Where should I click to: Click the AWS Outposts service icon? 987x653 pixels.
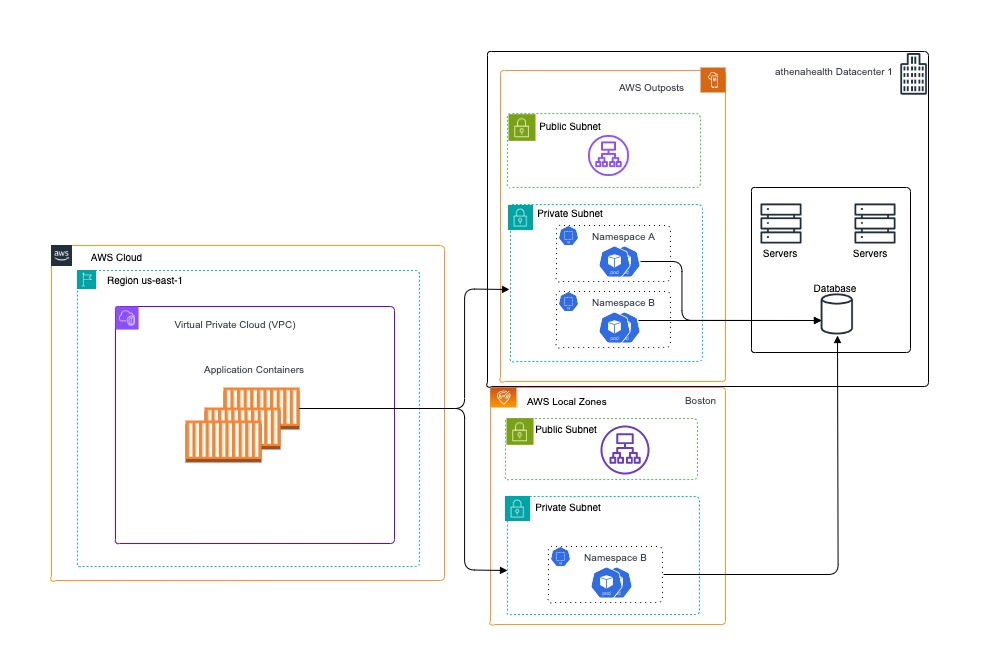click(x=711, y=79)
